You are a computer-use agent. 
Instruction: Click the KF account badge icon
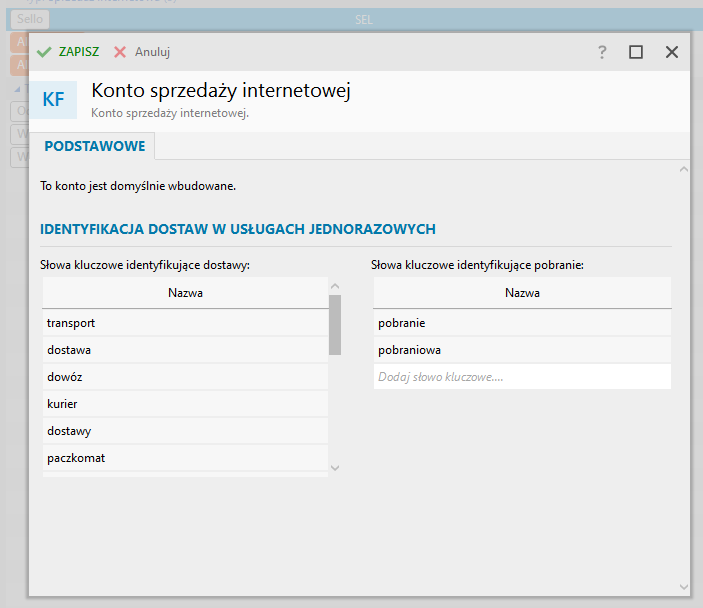(x=60, y=100)
